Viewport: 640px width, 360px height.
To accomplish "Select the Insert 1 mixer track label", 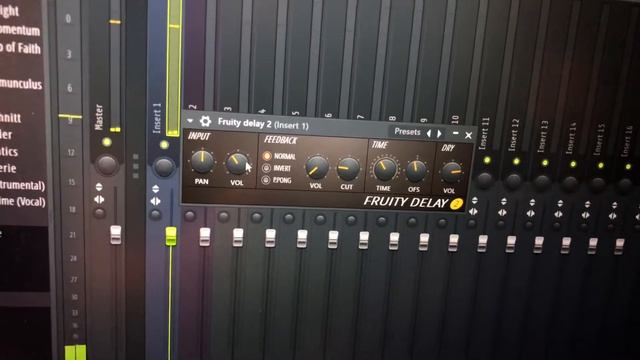I will [x=157, y=118].
